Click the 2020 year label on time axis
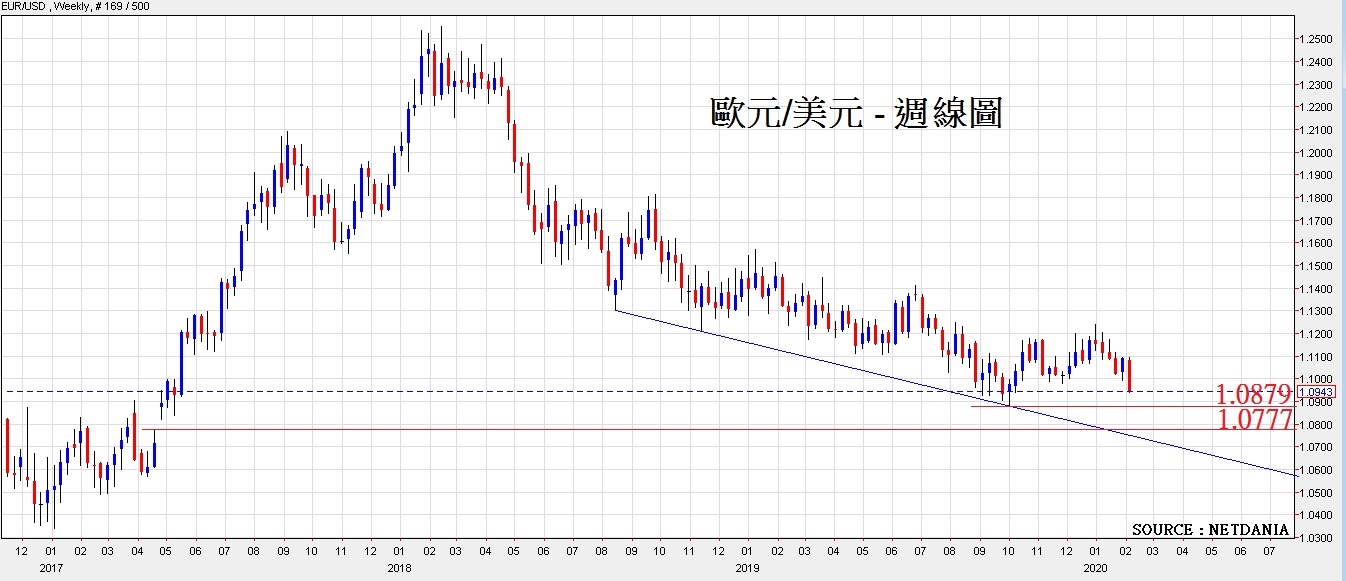The height and width of the screenshot is (581, 1346). coord(1094,568)
